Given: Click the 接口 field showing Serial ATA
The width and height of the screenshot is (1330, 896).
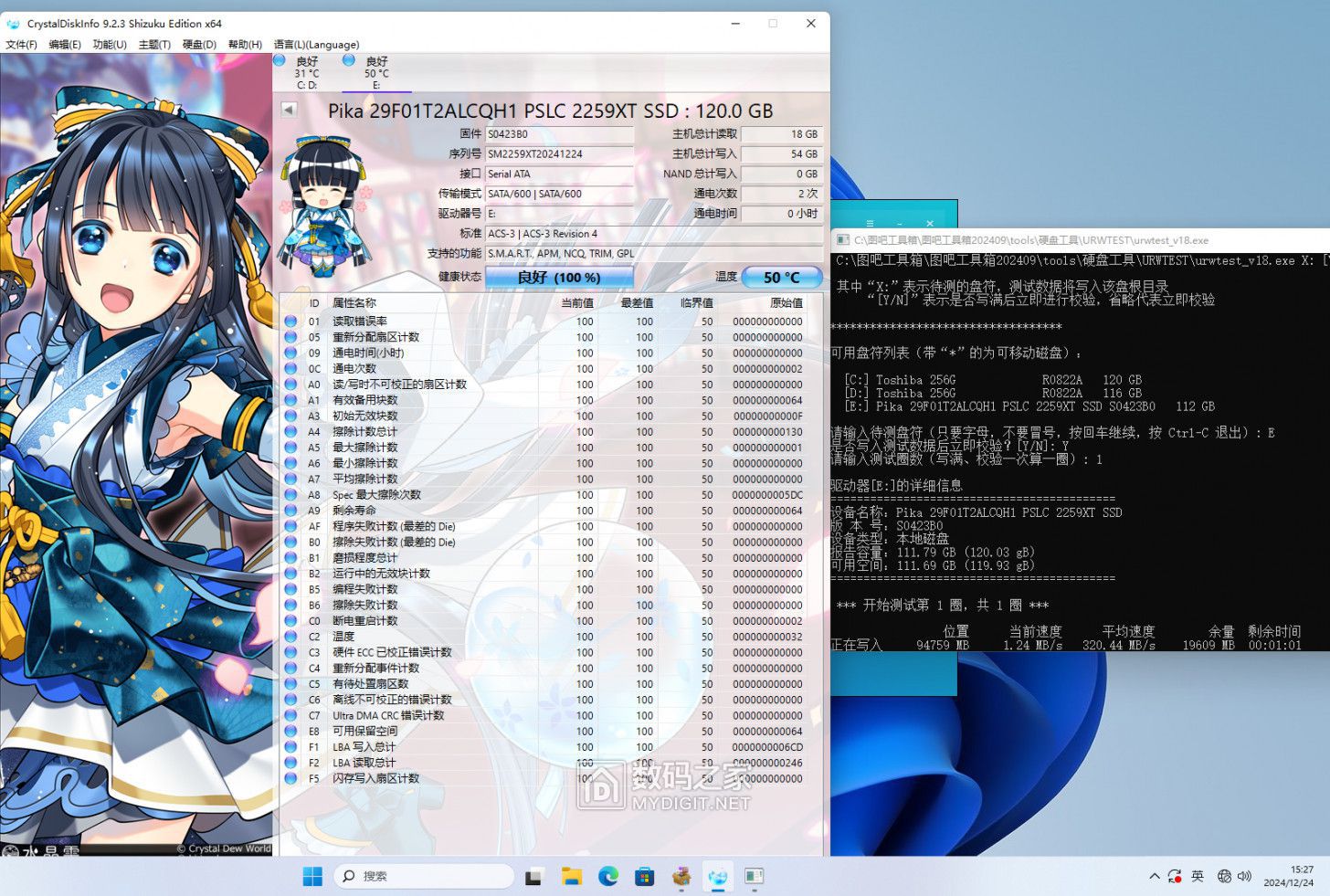Looking at the screenshot, I should [x=559, y=174].
